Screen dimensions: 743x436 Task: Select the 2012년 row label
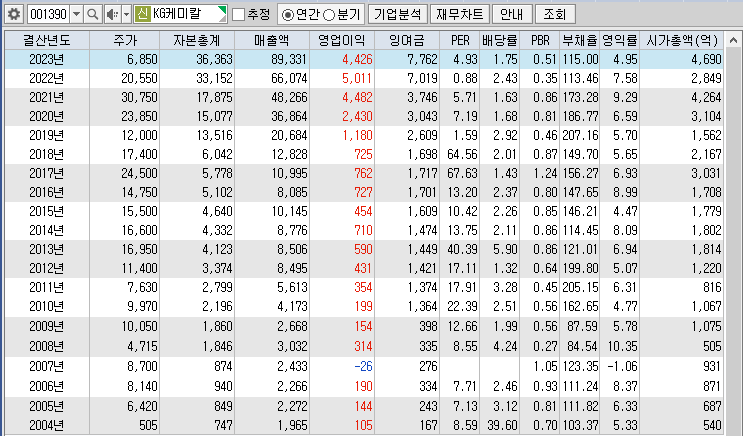click(x=46, y=268)
